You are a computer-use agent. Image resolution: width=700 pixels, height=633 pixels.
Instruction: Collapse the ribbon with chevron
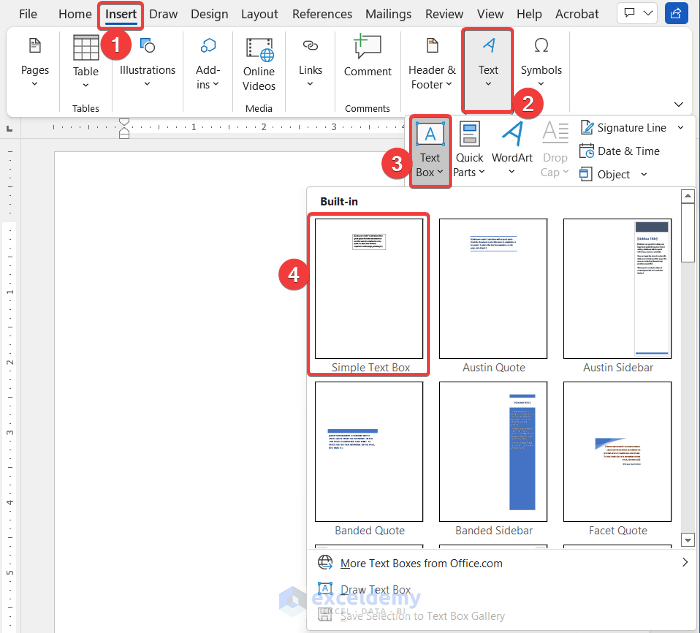click(x=679, y=104)
